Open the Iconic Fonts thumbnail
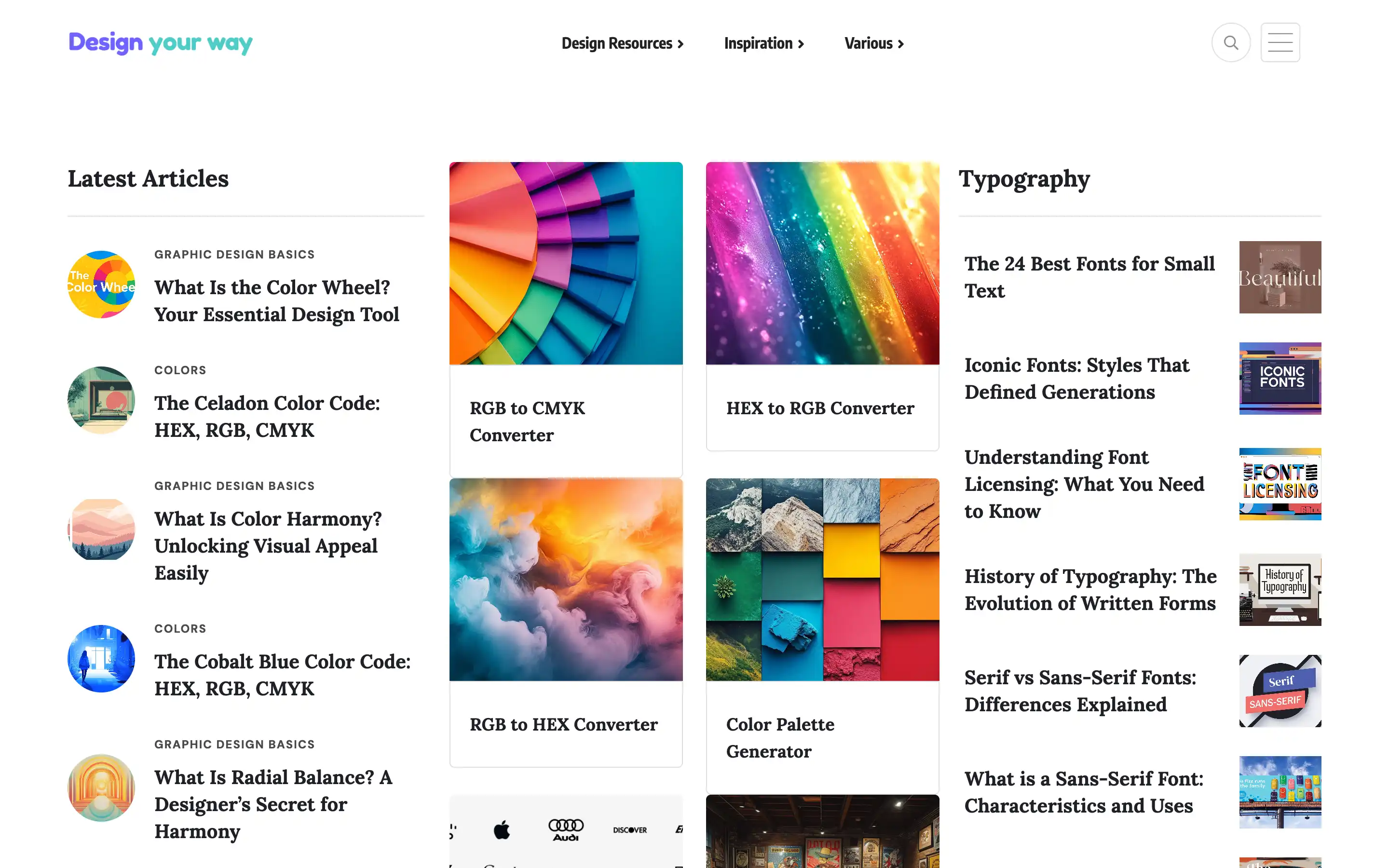Image resolution: width=1389 pixels, height=868 pixels. [x=1280, y=379]
